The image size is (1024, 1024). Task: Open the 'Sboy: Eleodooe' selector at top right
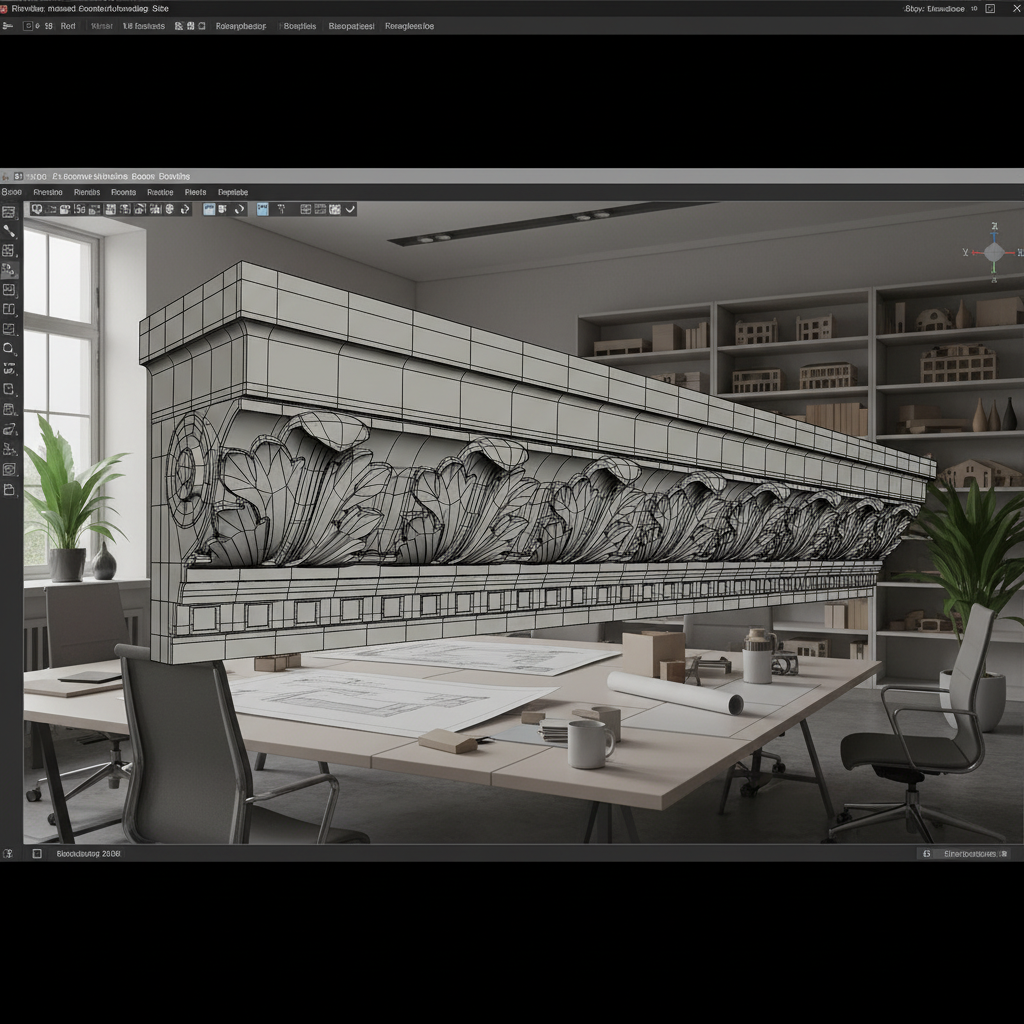pos(935,8)
